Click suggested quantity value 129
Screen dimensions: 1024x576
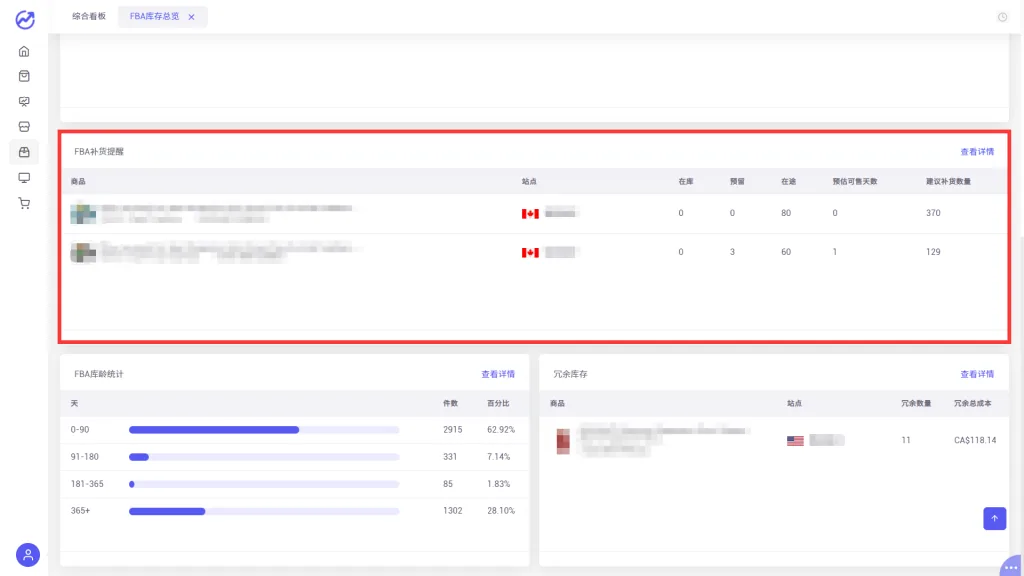933,251
